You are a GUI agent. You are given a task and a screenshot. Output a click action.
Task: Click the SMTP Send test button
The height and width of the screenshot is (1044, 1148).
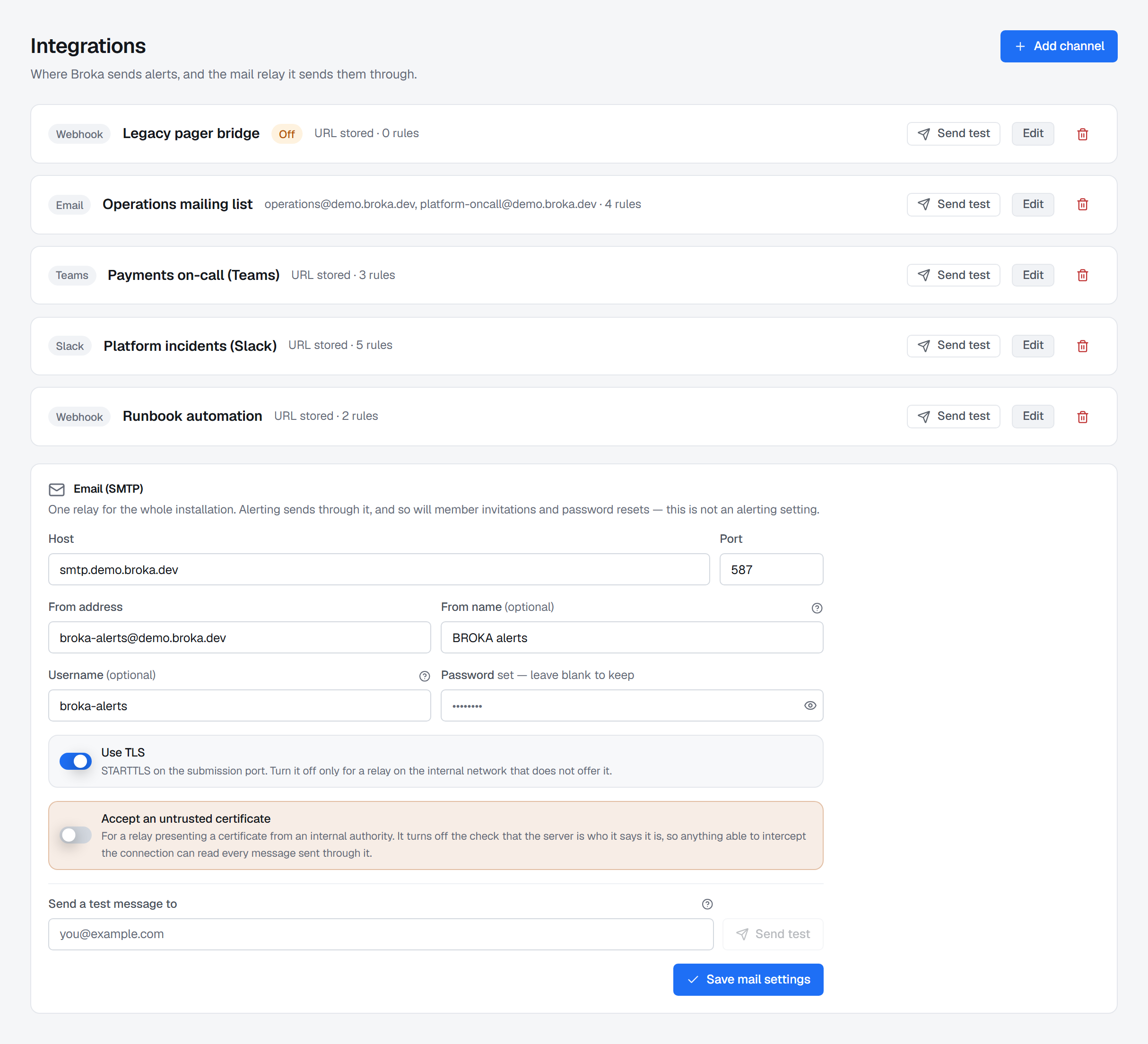point(773,934)
